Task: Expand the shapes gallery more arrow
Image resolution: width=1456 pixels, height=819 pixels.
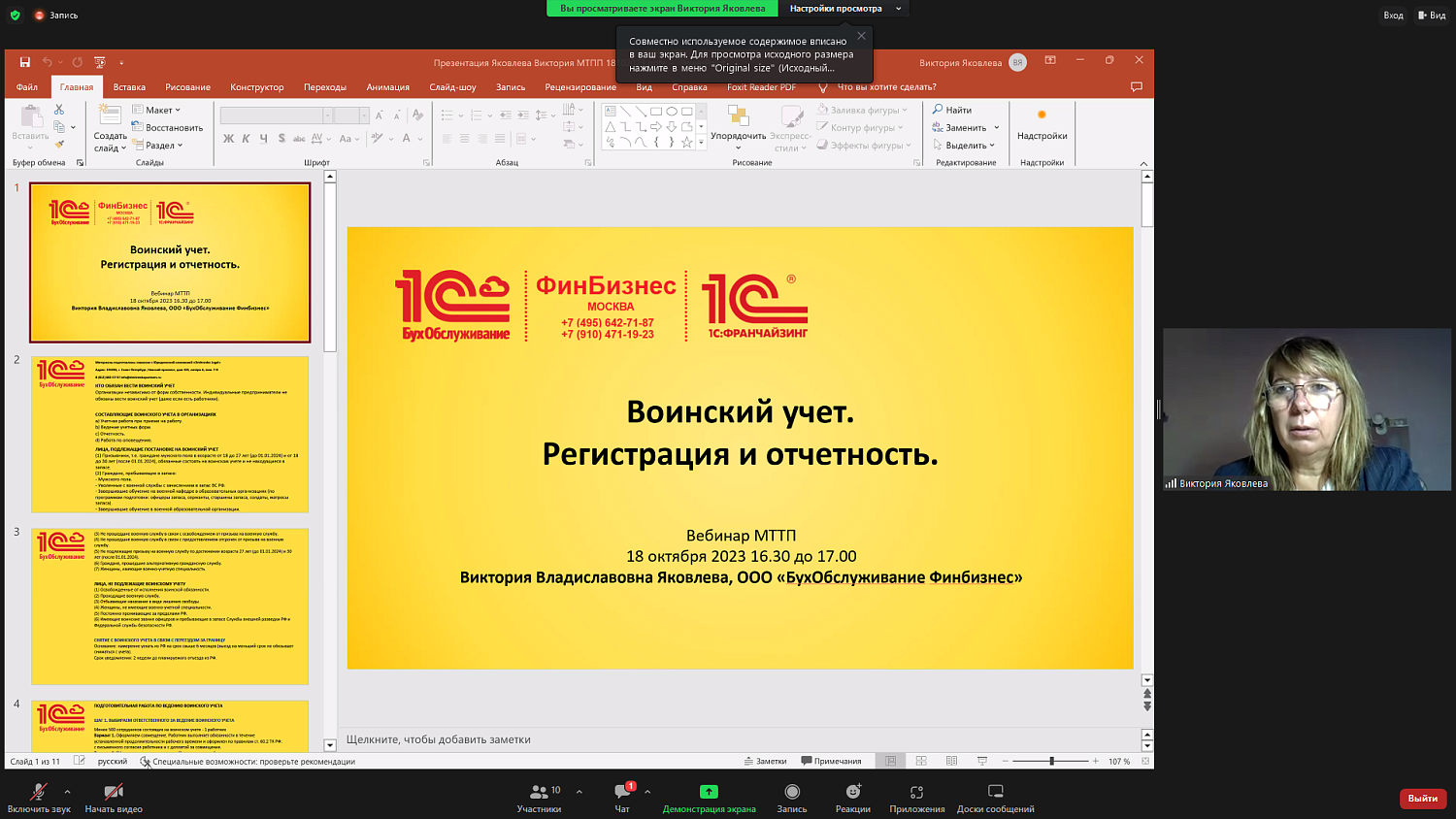Action: (x=701, y=143)
